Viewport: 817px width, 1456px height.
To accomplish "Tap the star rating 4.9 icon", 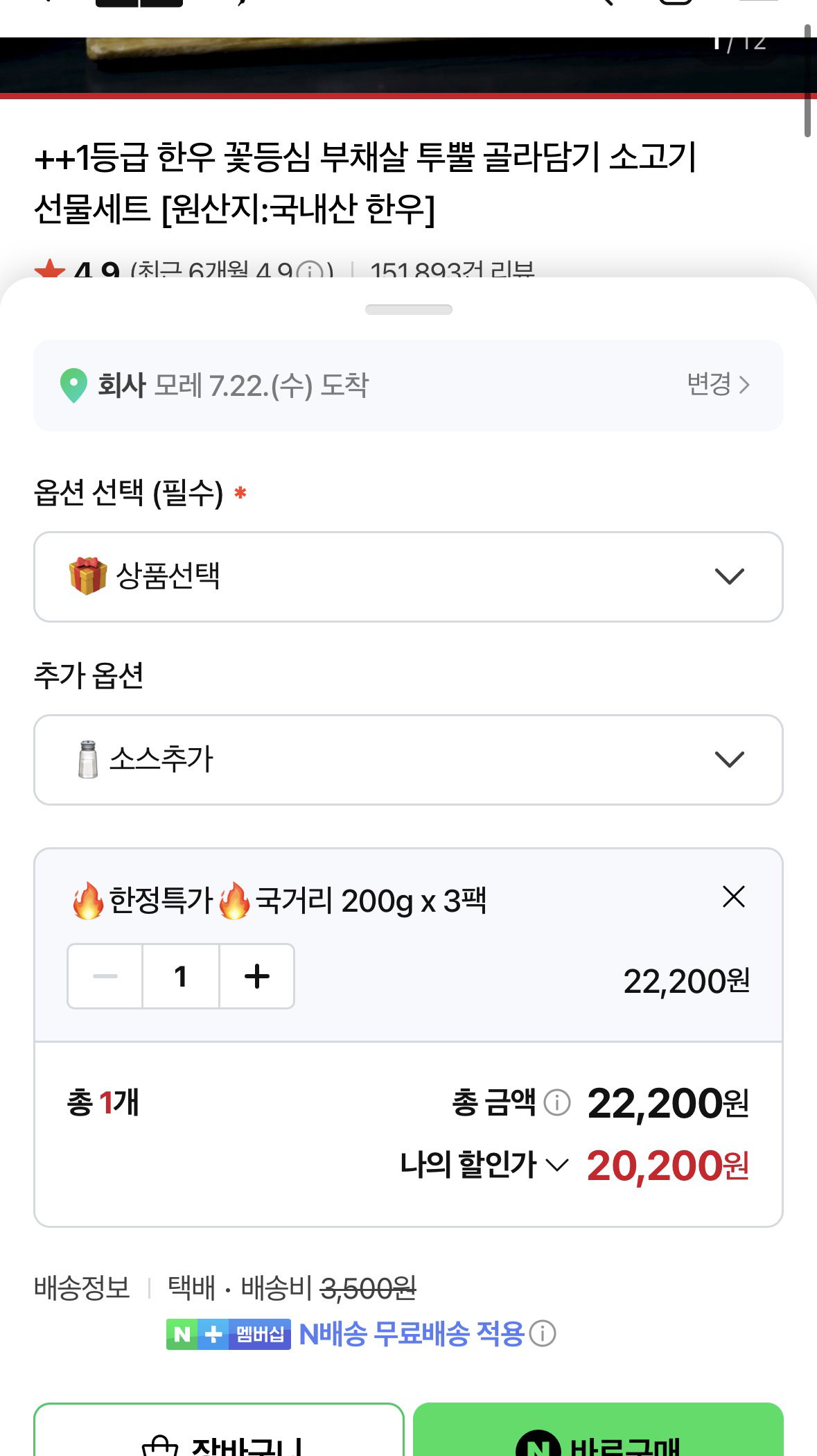I will pyautogui.click(x=50, y=268).
